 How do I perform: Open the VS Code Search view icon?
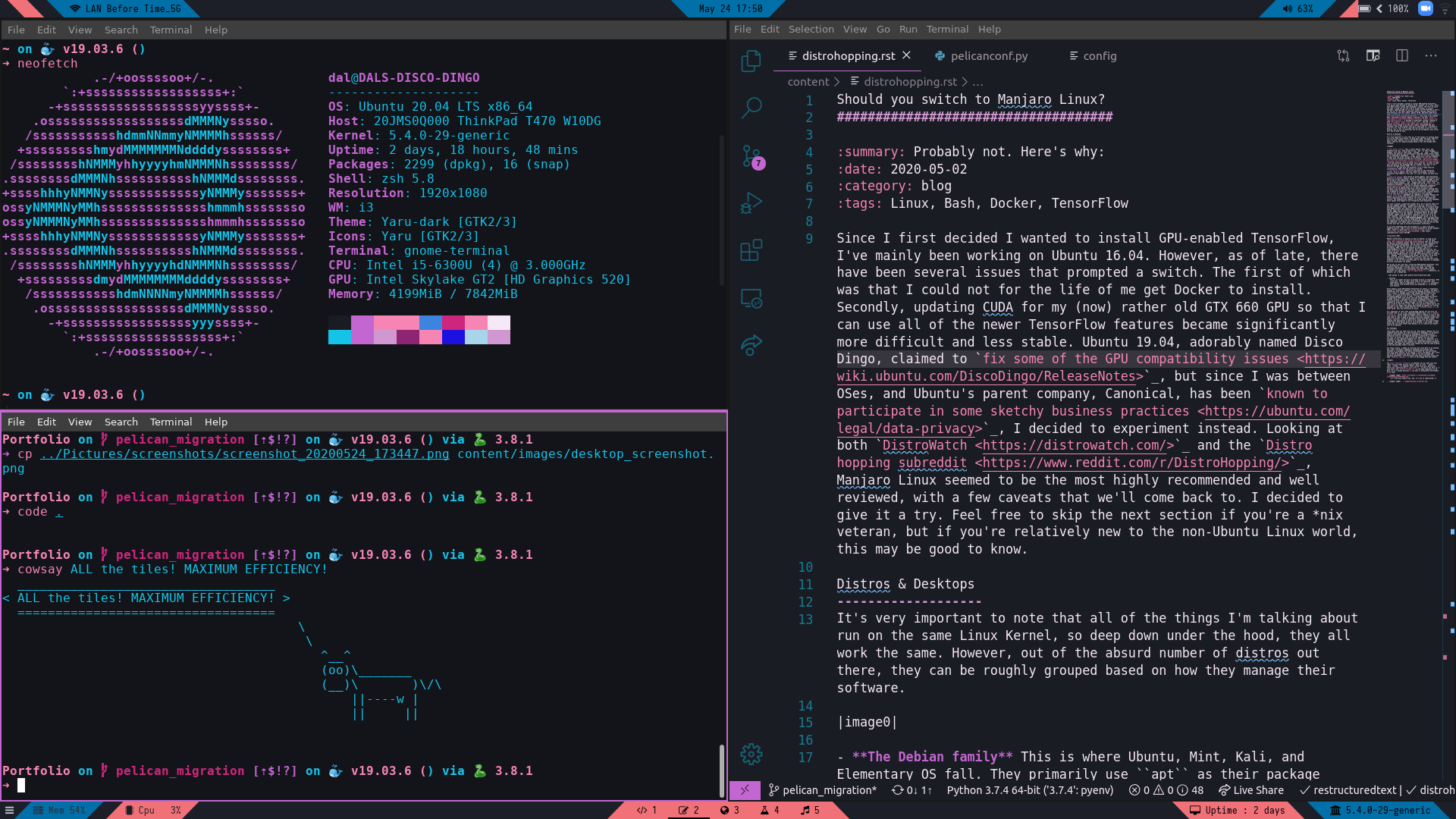tap(751, 108)
